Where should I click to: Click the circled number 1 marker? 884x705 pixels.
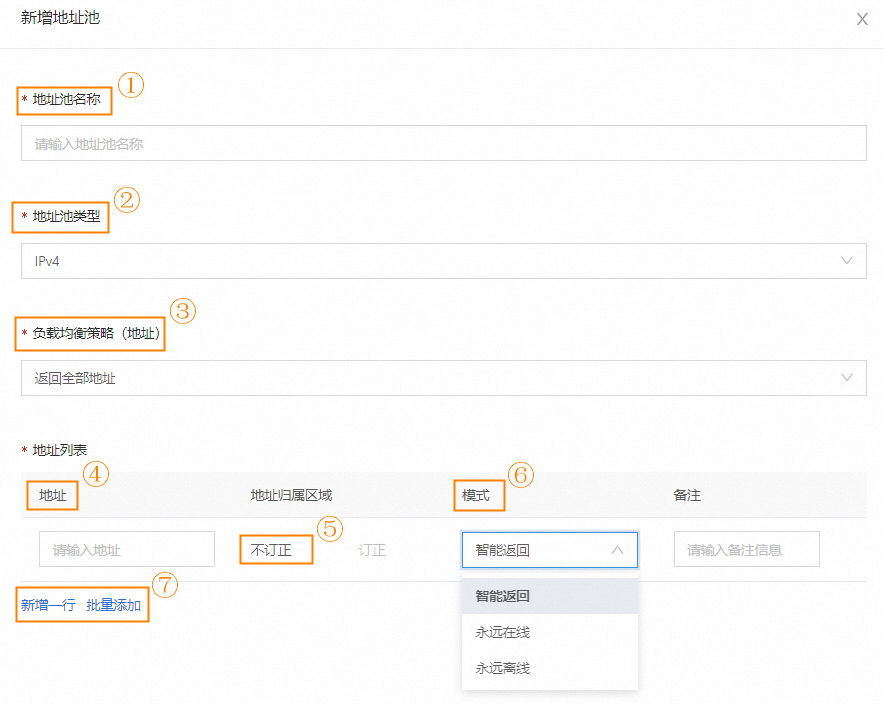pos(131,85)
